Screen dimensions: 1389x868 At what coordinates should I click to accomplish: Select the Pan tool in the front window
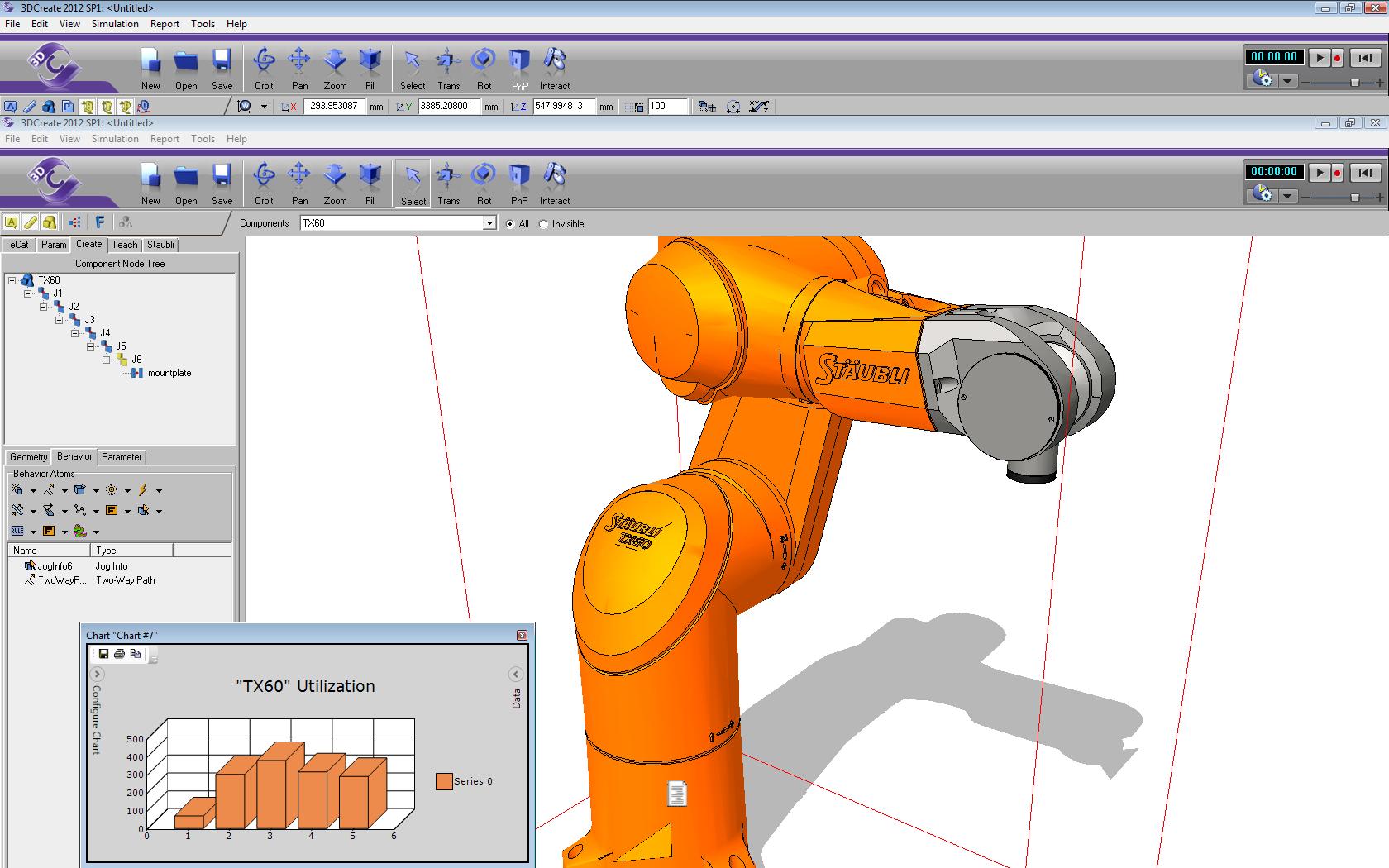299,184
